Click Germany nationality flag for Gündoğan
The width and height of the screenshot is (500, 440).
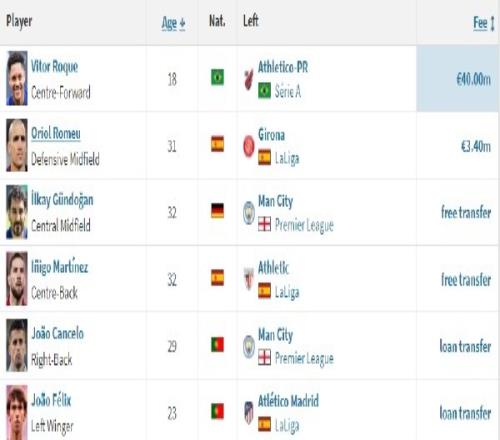click(x=217, y=211)
